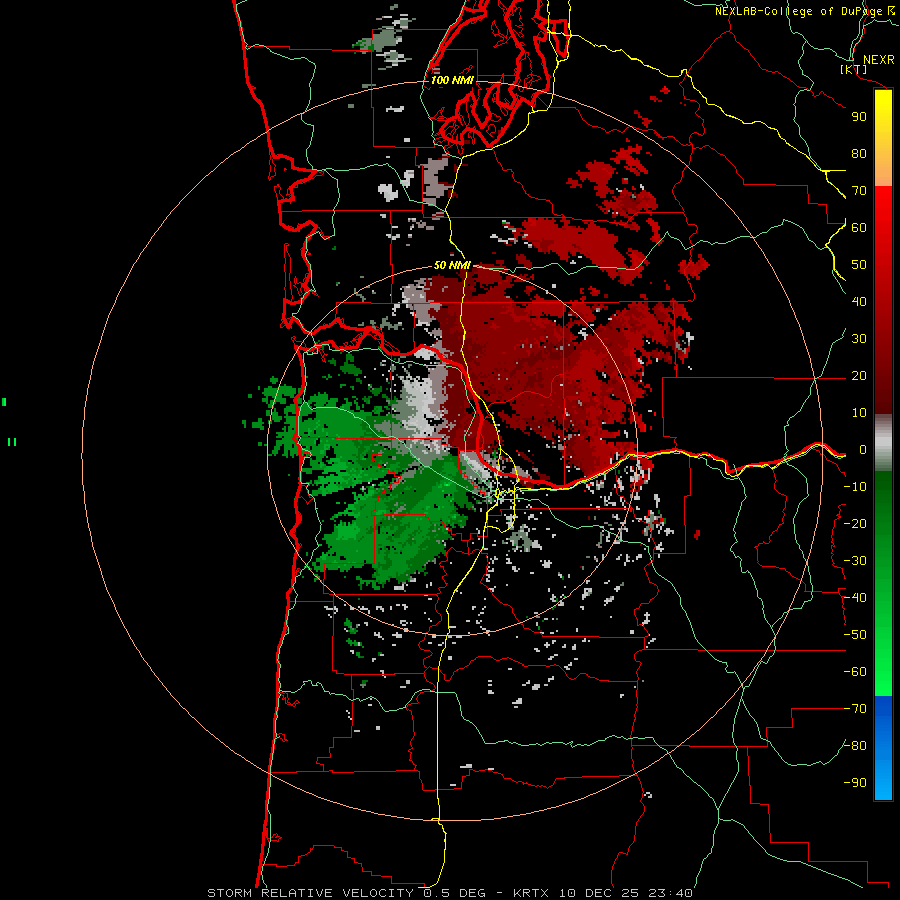Click the NEXR label above the color scale

click(878, 60)
